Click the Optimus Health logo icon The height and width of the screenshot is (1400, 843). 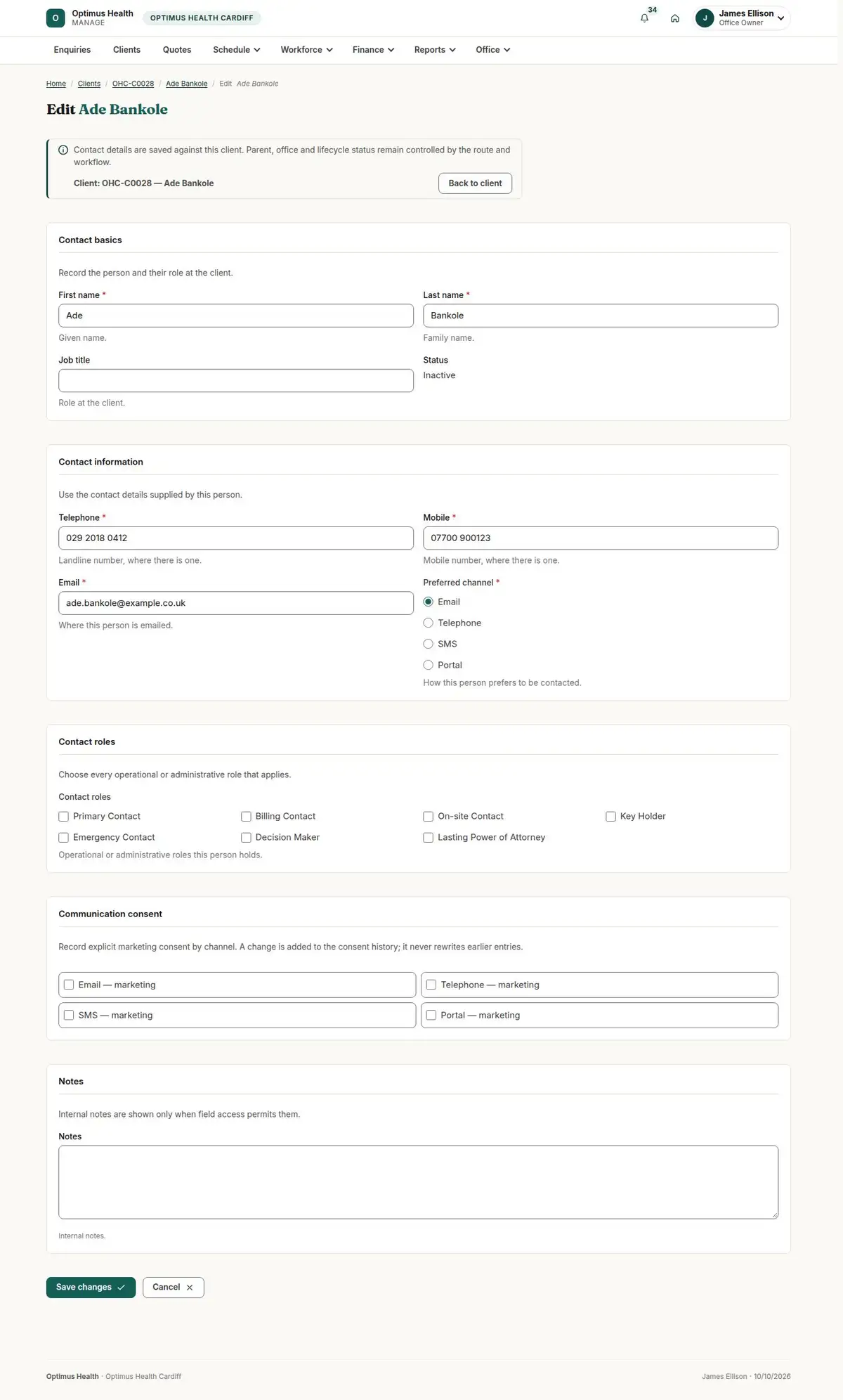55,18
